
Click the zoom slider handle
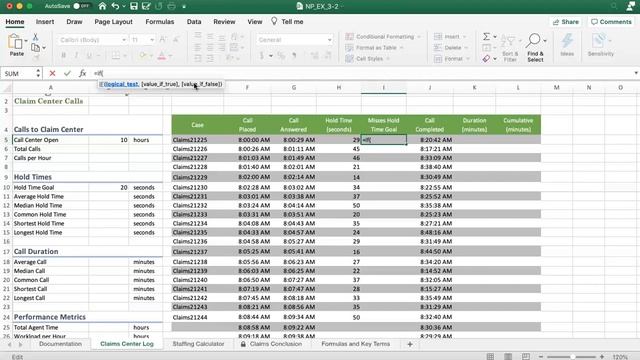(573, 356)
